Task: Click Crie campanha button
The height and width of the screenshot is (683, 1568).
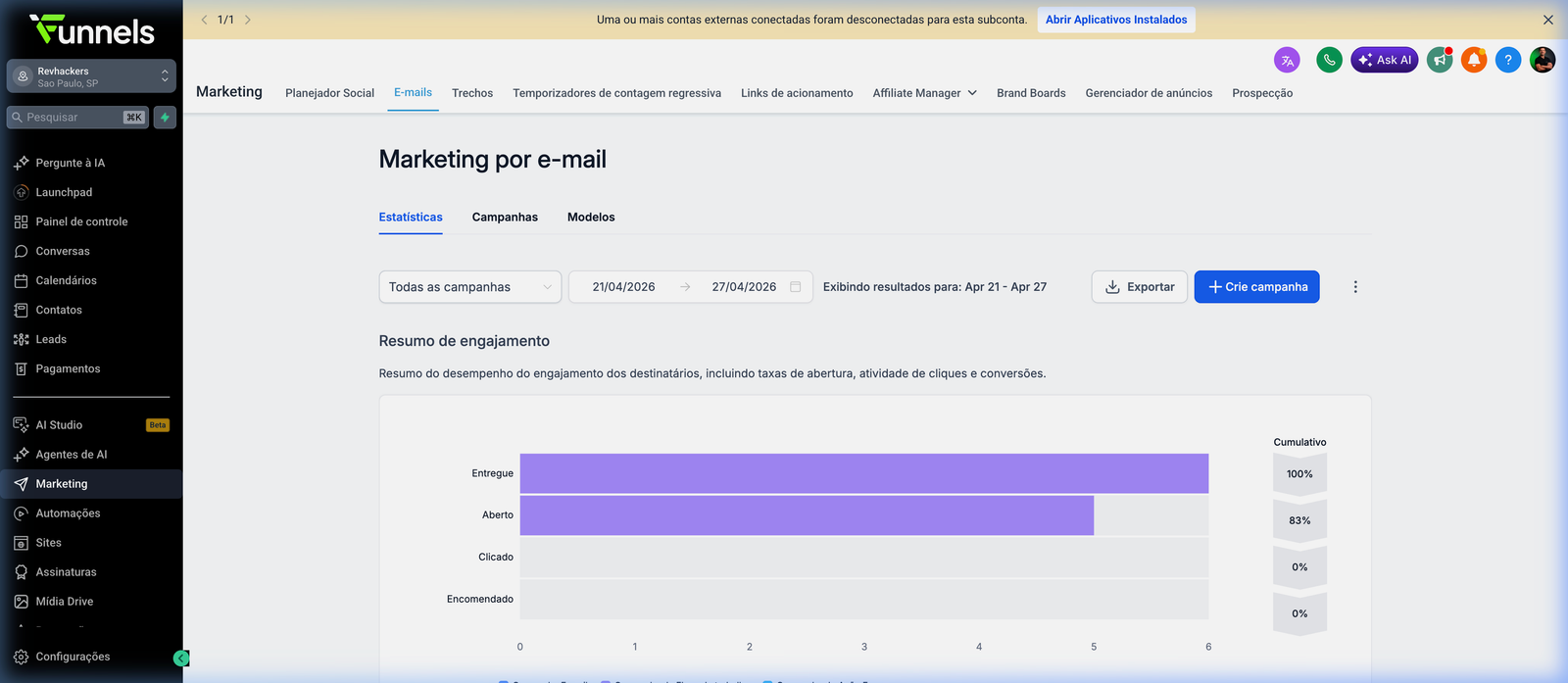Action: click(1257, 287)
